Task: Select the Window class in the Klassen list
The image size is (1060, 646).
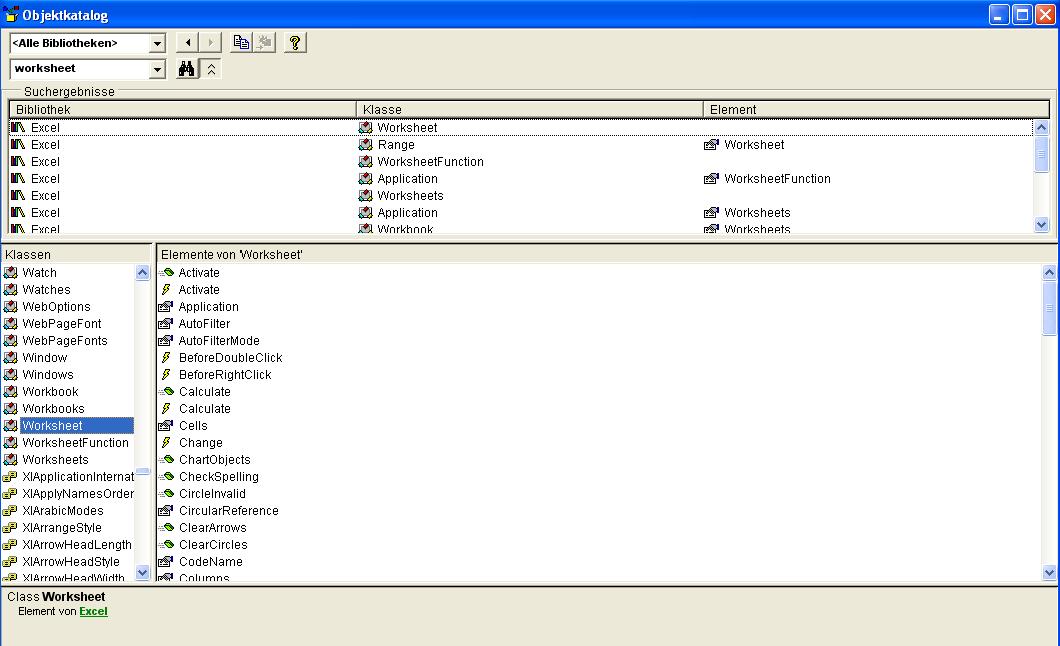Action: pos(45,357)
